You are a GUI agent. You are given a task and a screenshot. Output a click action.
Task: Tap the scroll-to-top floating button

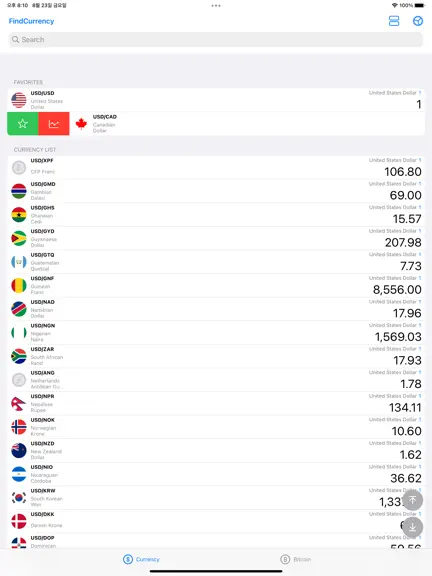tap(412, 500)
